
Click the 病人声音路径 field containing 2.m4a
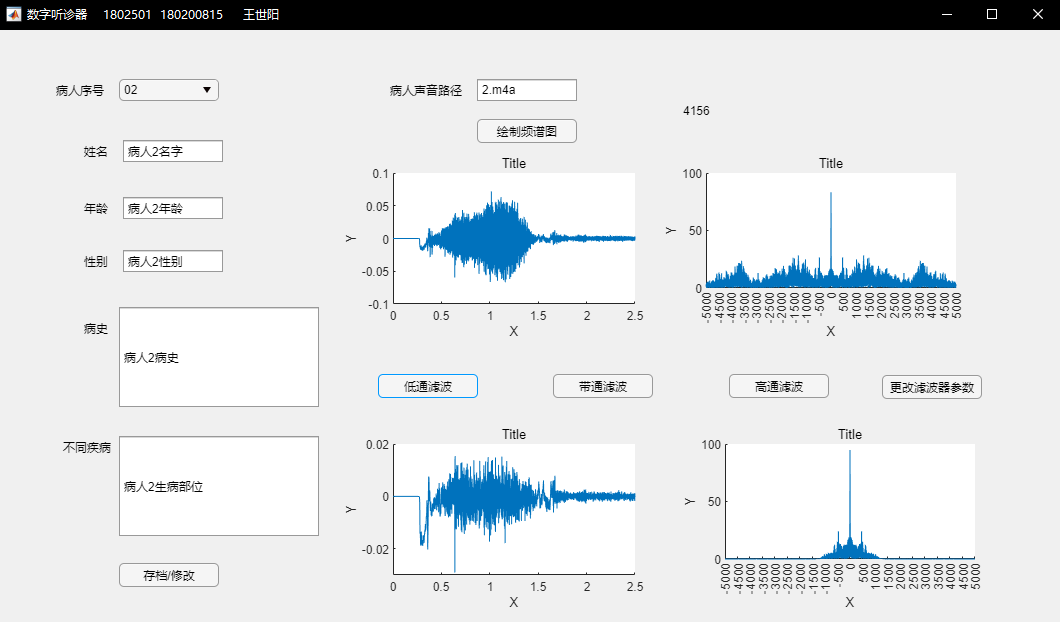pyautogui.click(x=527, y=90)
